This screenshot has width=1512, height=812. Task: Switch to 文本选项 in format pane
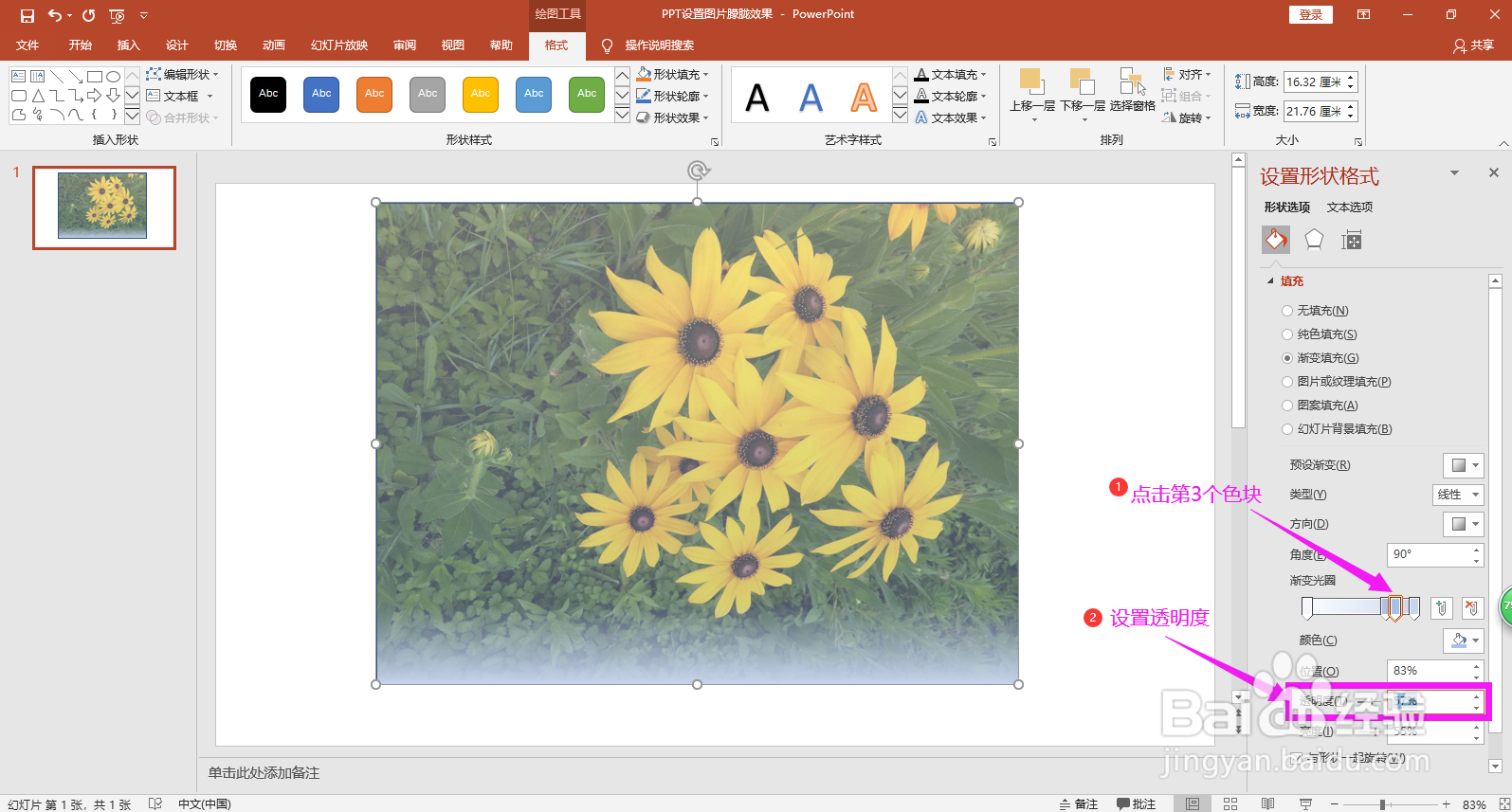pos(1350,208)
